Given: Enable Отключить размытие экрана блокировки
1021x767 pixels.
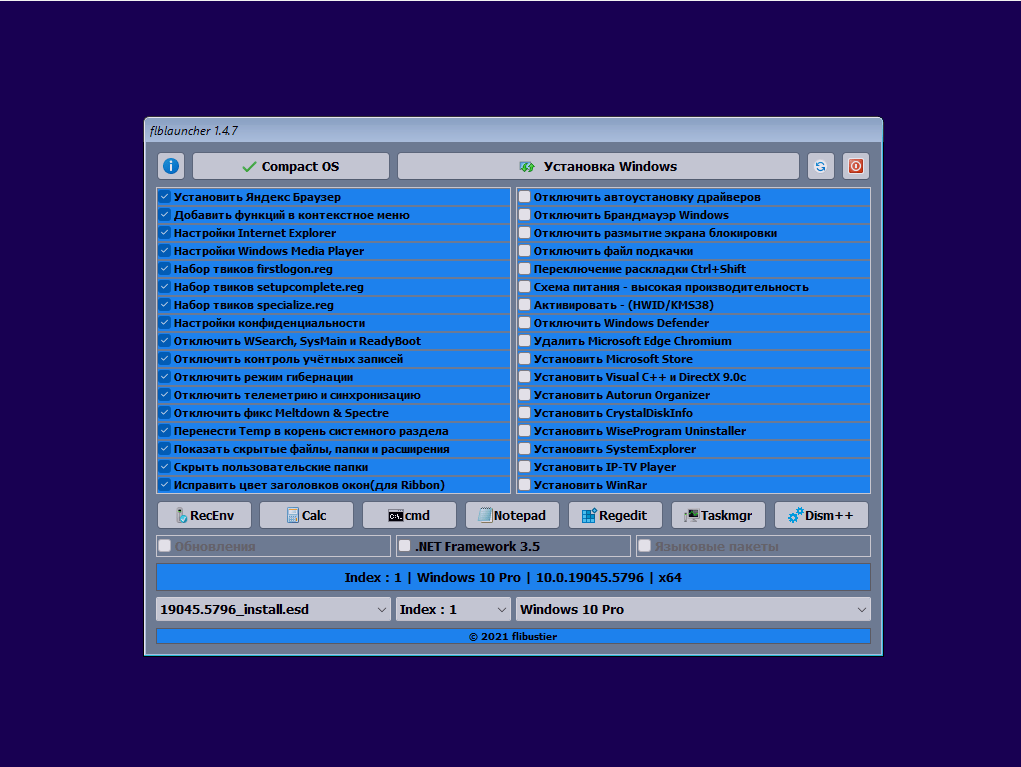Looking at the screenshot, I should [x=525, y=232].
